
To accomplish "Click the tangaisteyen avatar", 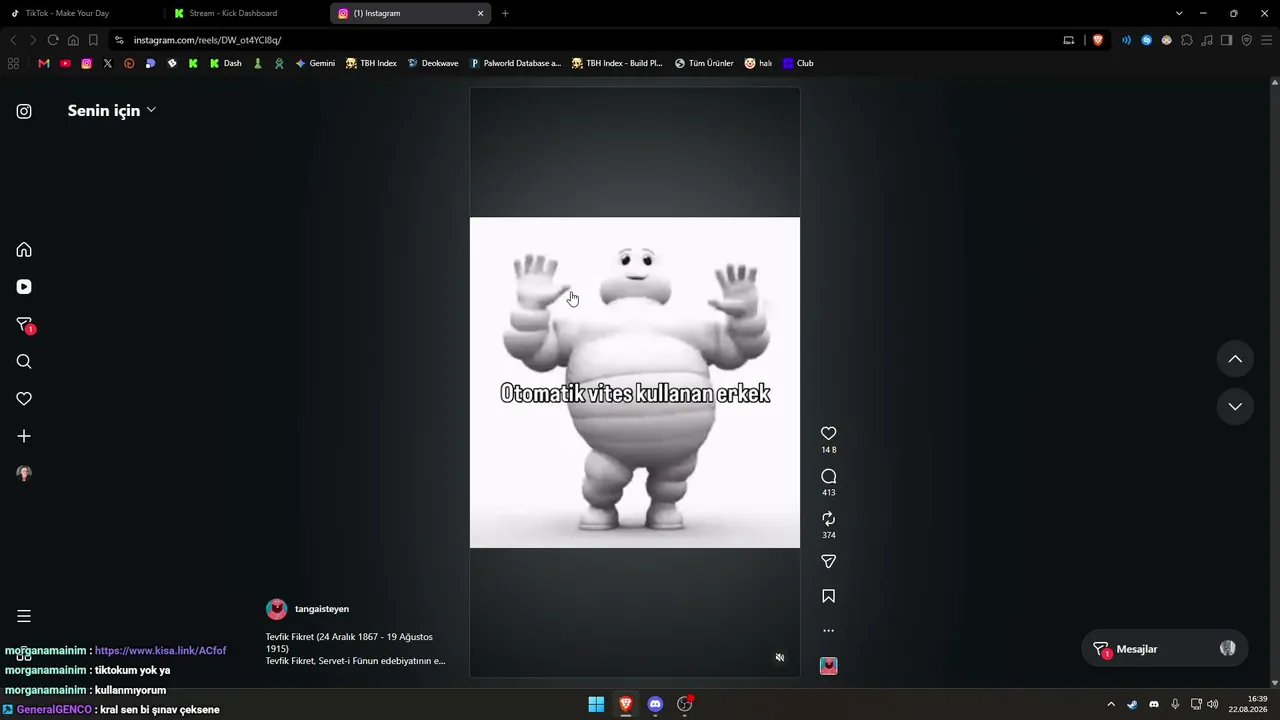I will point(276,609).
